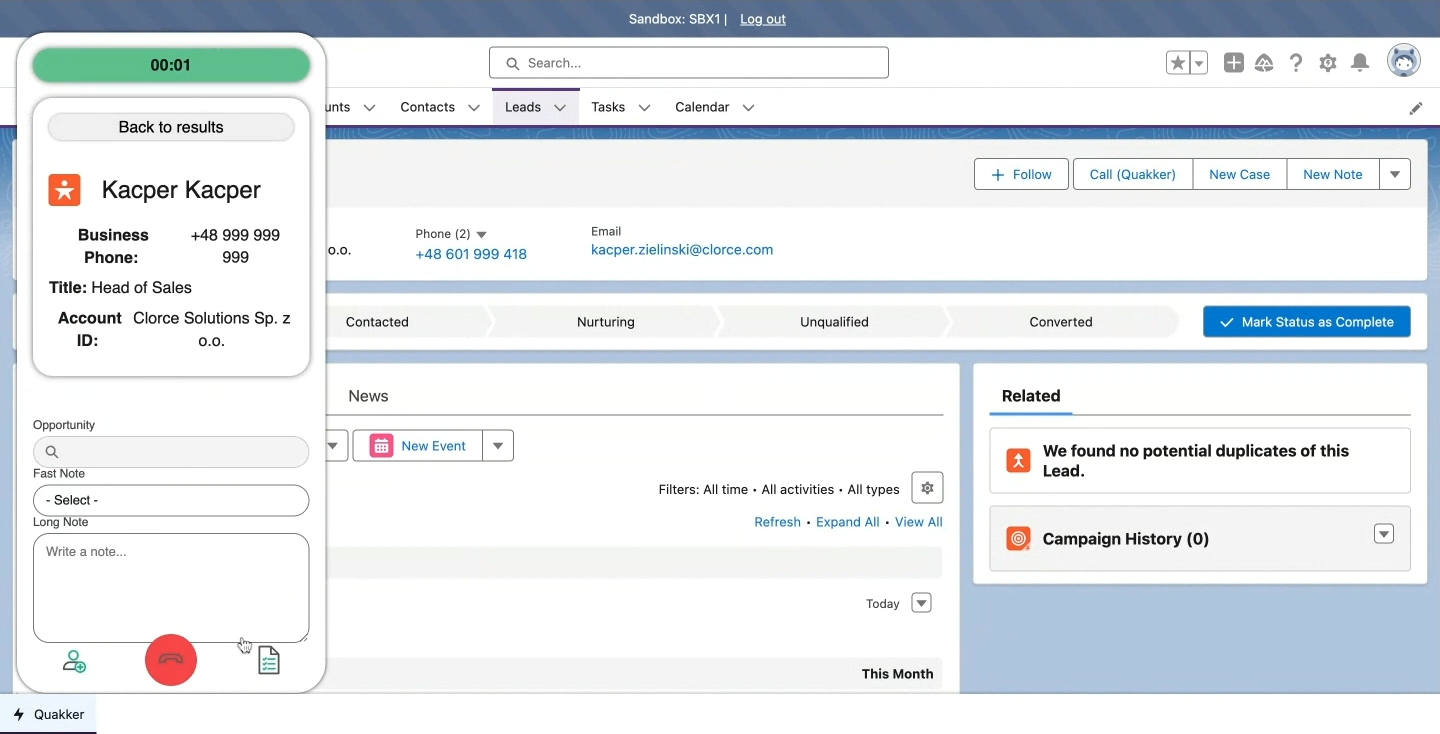The image size is (1440, 734).
Task: Open the favorites list dropdown arrow
Action: [1199, 63]
